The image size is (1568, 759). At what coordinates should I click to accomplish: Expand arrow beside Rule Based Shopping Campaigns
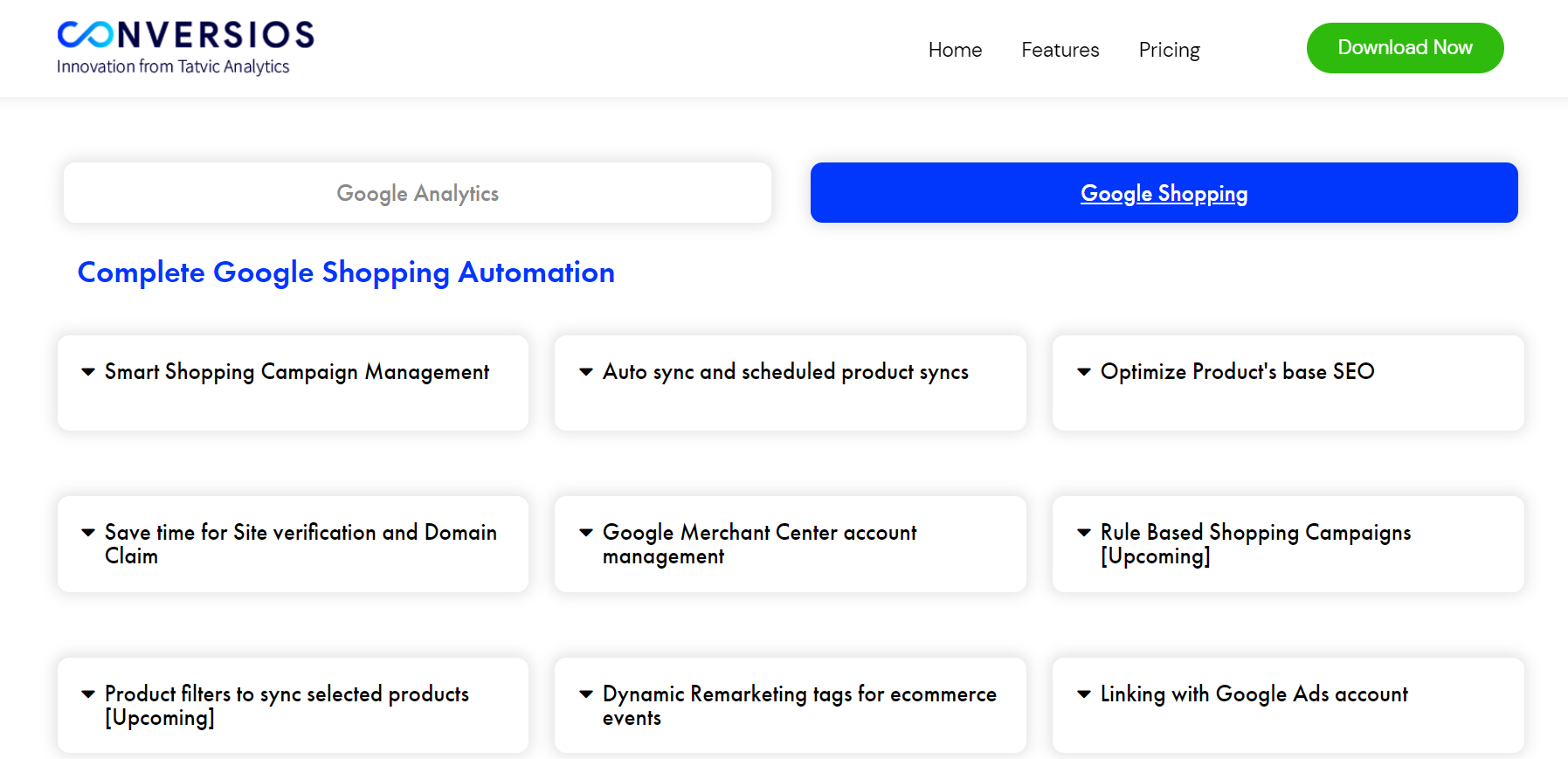tap(1084, 533)
